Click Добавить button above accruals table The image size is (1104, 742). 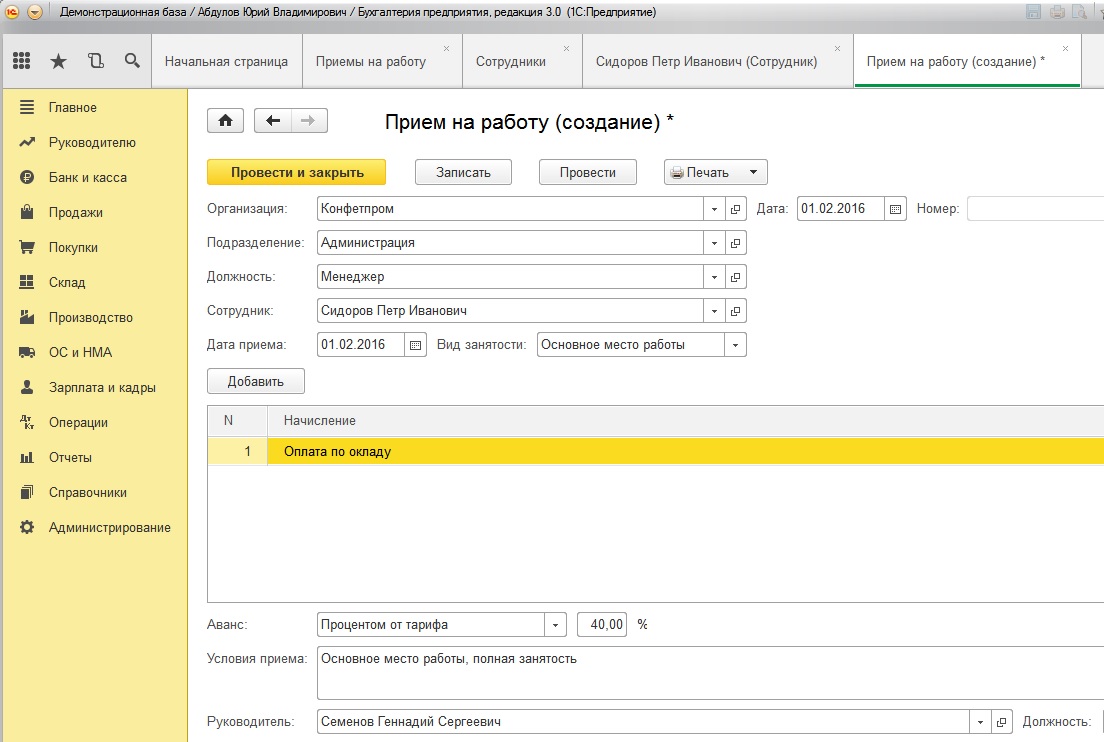(256, 381)
